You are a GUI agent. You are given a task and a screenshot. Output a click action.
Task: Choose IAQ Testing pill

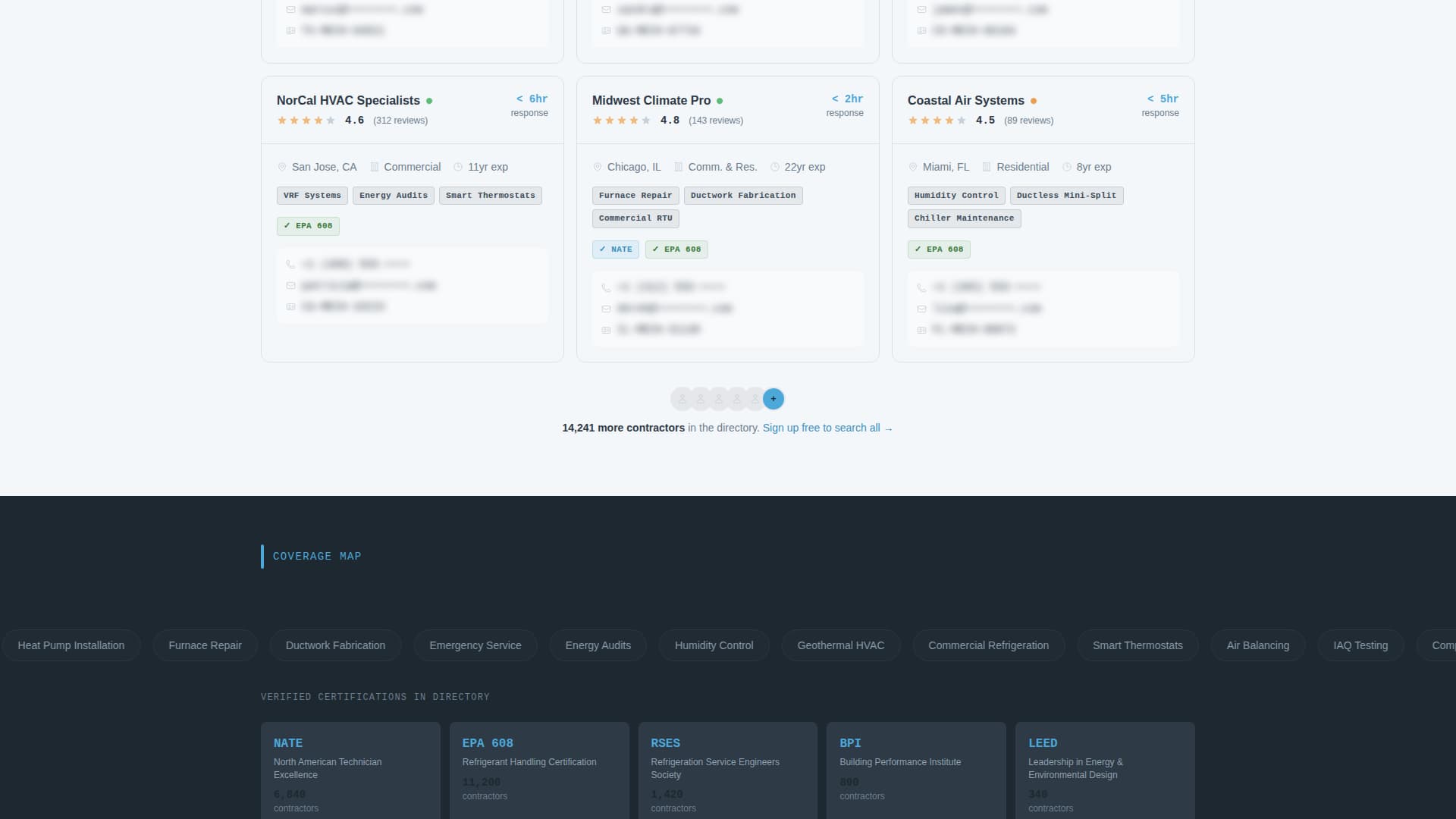[1360, 645]
